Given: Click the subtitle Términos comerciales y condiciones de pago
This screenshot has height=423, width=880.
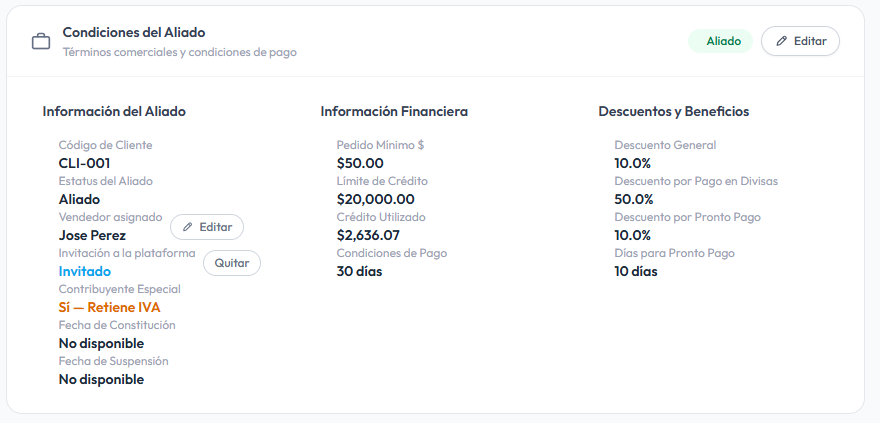Looking at the screenshot, I should point(180,52).
